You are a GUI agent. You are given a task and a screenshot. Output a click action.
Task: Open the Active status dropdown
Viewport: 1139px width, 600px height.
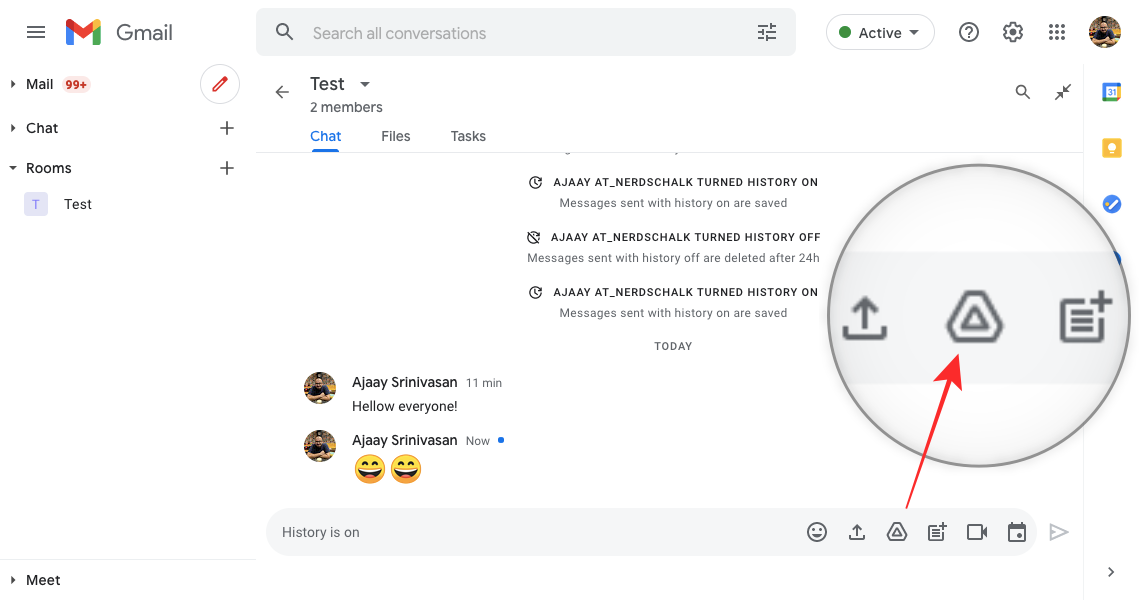click(x=880, y=33)
